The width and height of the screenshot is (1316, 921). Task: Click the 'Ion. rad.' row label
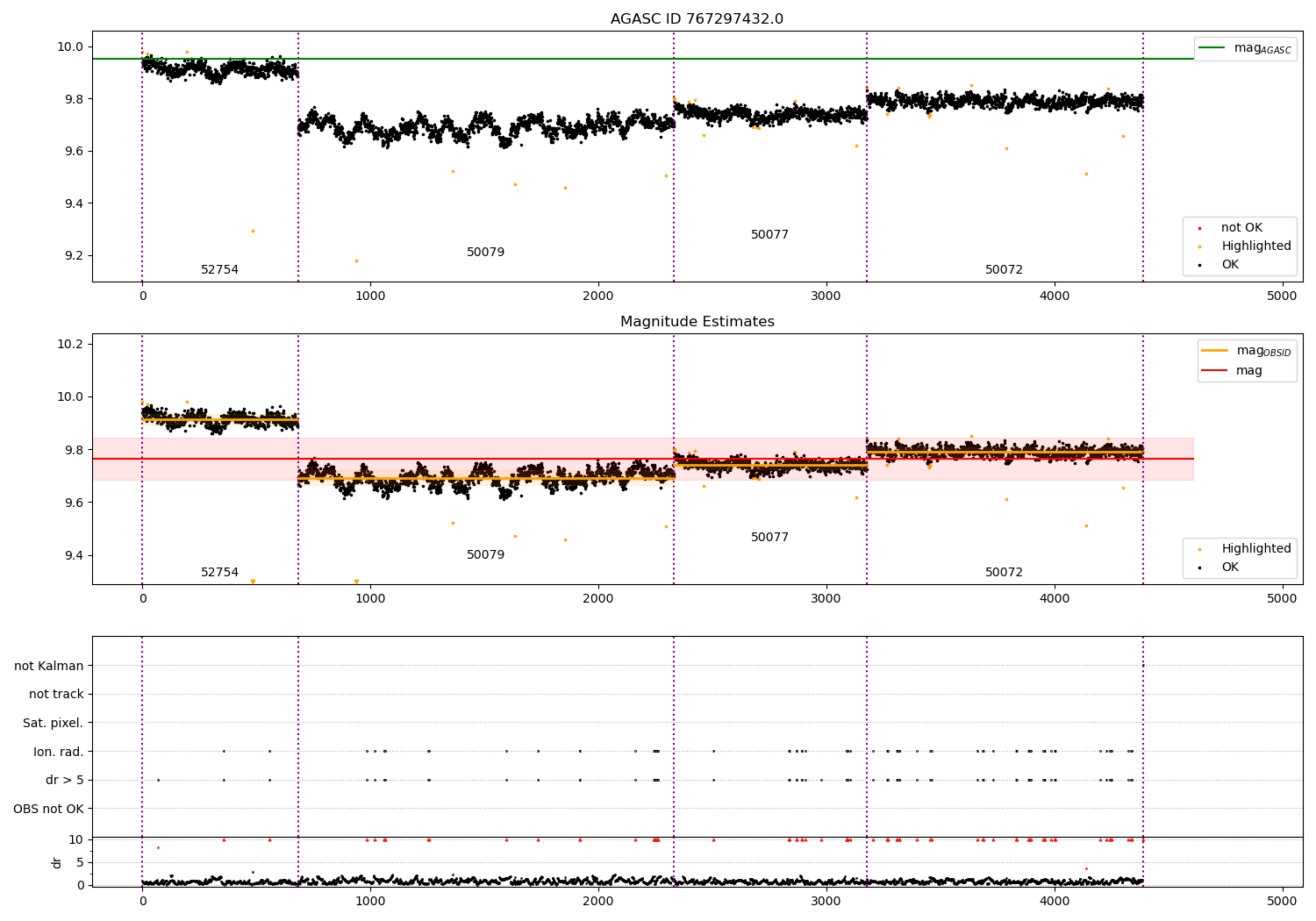point(59,752)
